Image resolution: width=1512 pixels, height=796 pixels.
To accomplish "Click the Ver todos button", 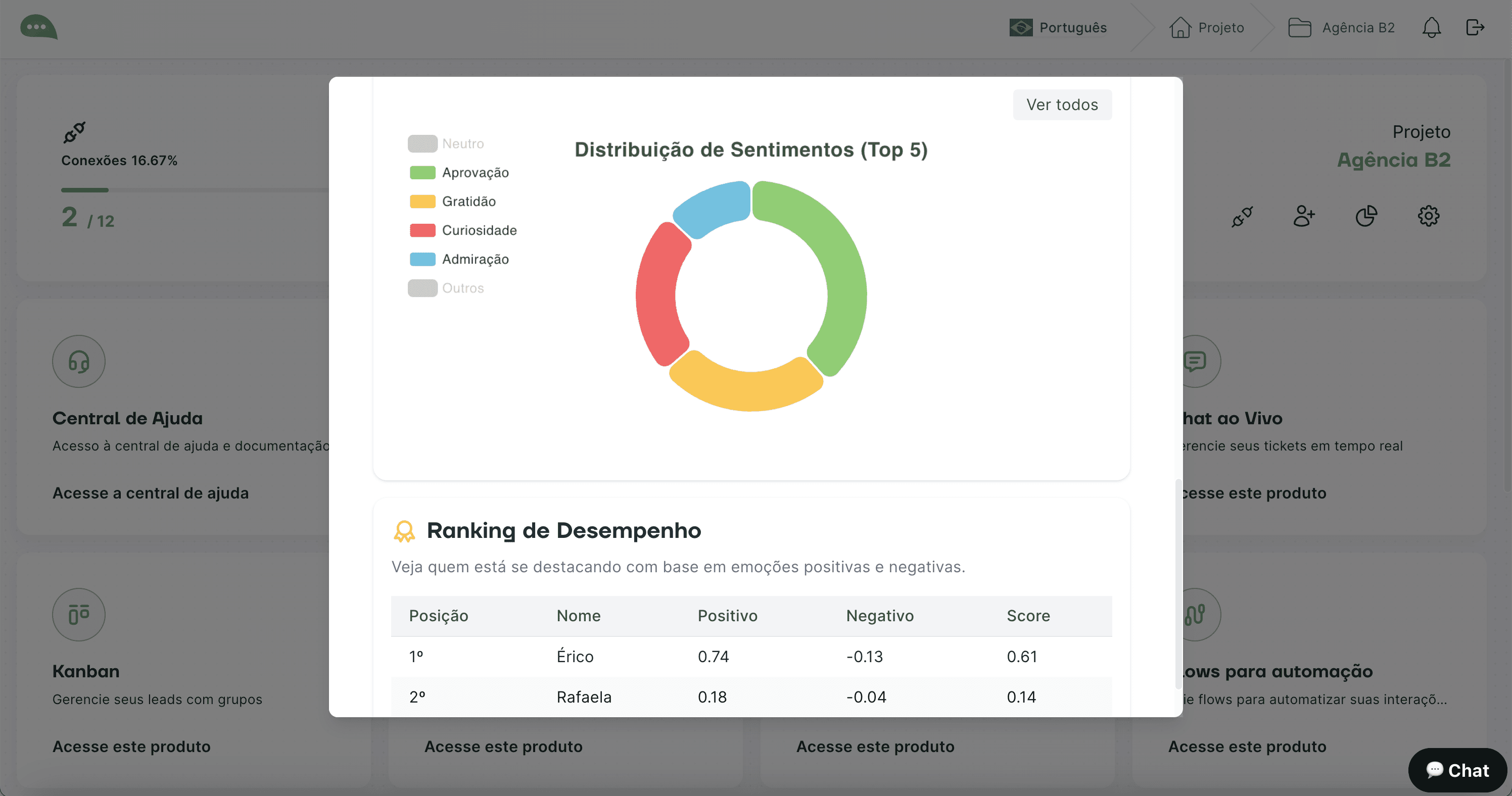I will (x=1062, y=105).
